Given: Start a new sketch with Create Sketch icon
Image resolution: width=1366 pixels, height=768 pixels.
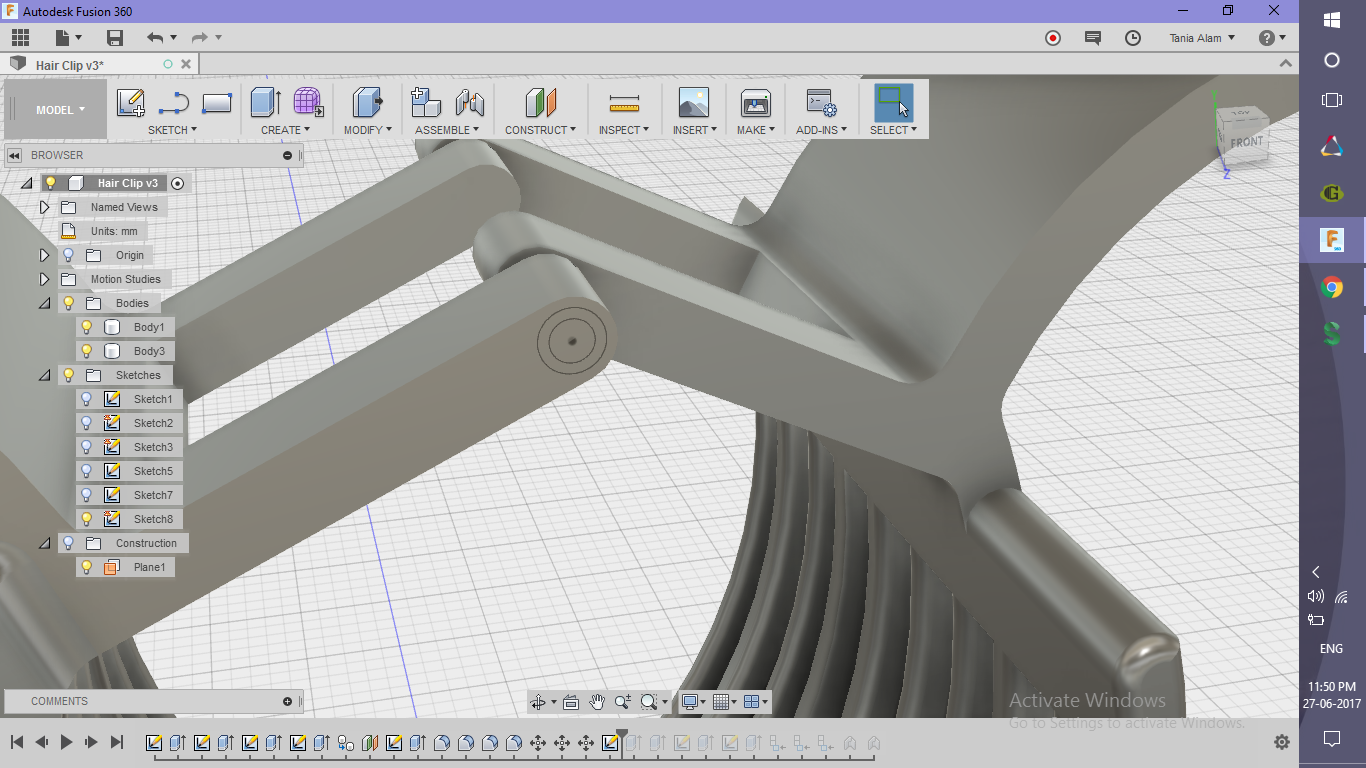Looking at the screenshot, I should pos(131,102).
